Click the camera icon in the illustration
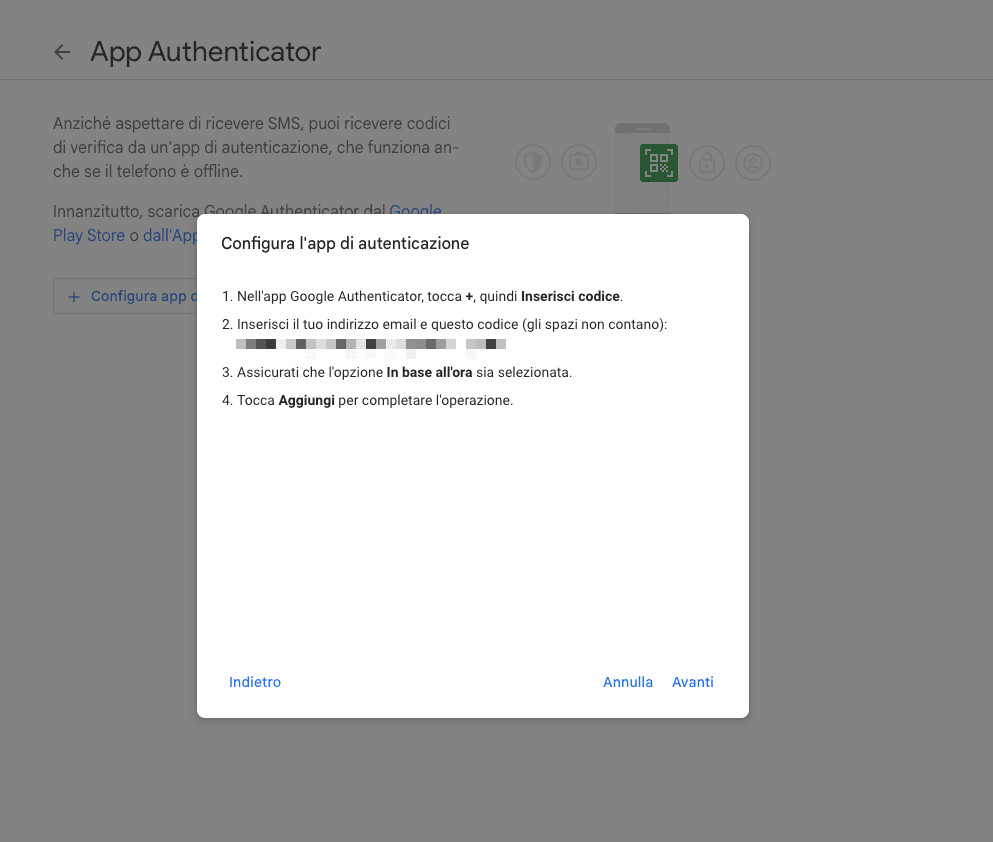 (579, 163)
